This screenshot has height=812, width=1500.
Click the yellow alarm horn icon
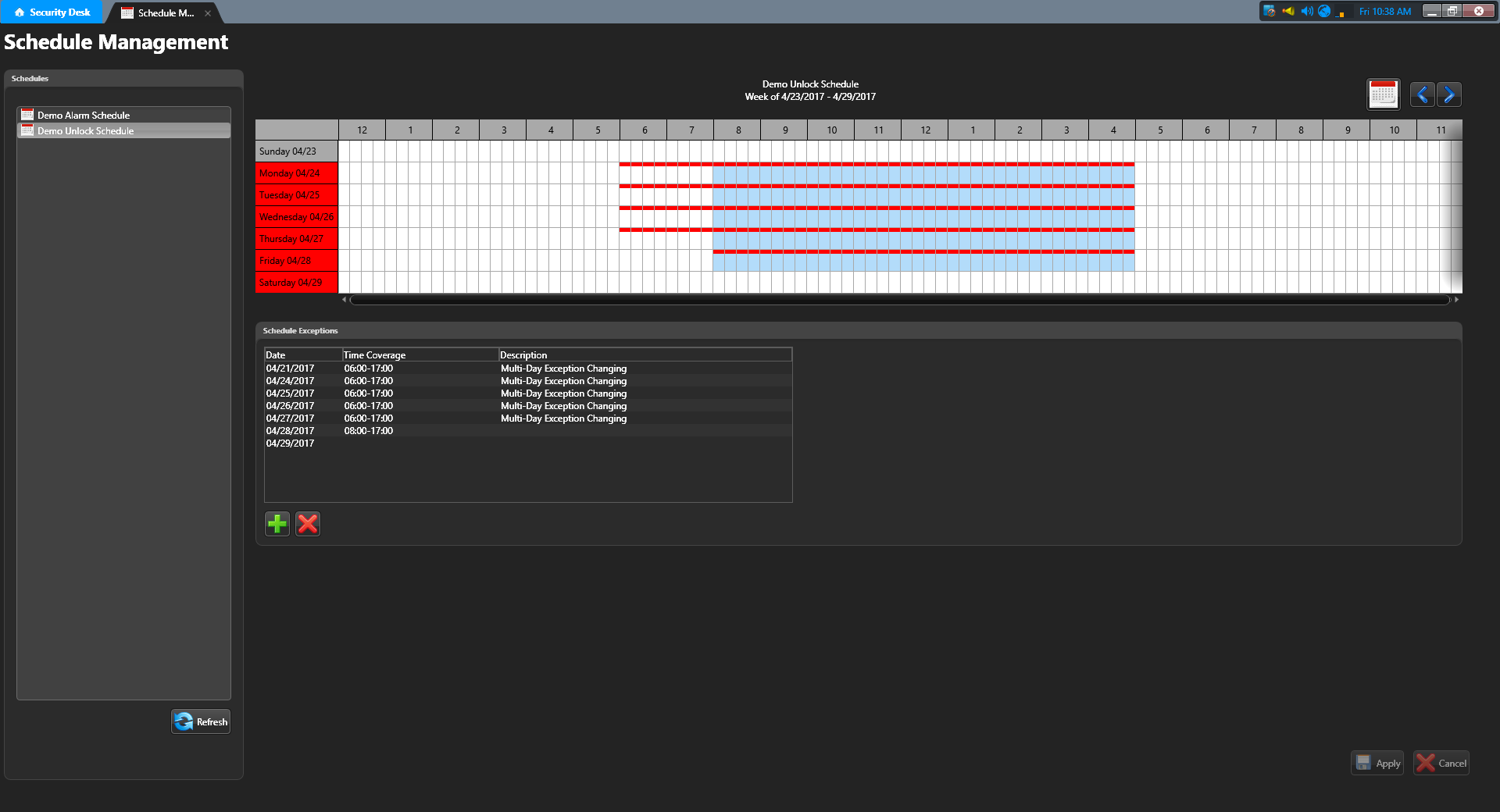click(1288, 11)
